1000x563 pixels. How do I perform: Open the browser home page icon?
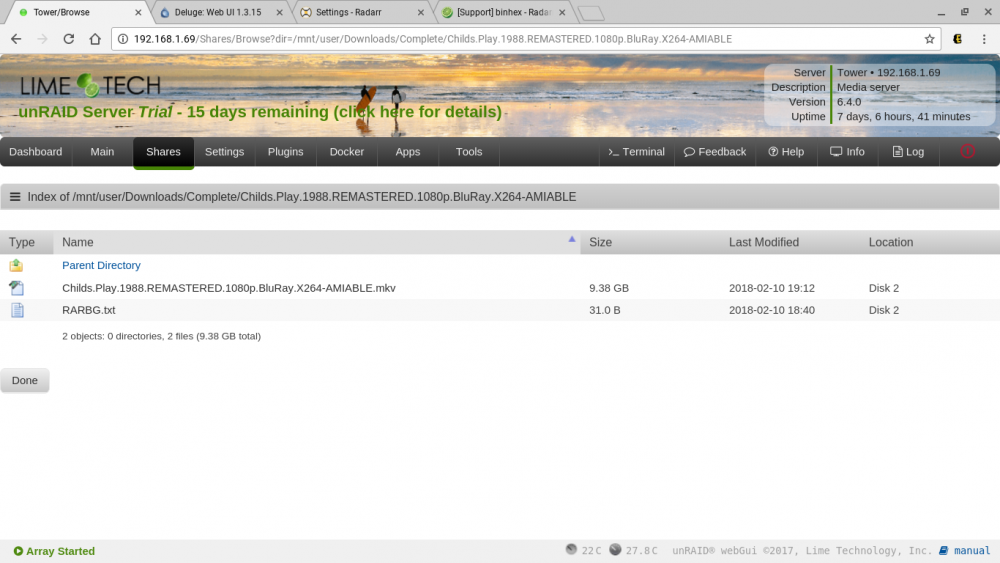click(x=95, y=39)
